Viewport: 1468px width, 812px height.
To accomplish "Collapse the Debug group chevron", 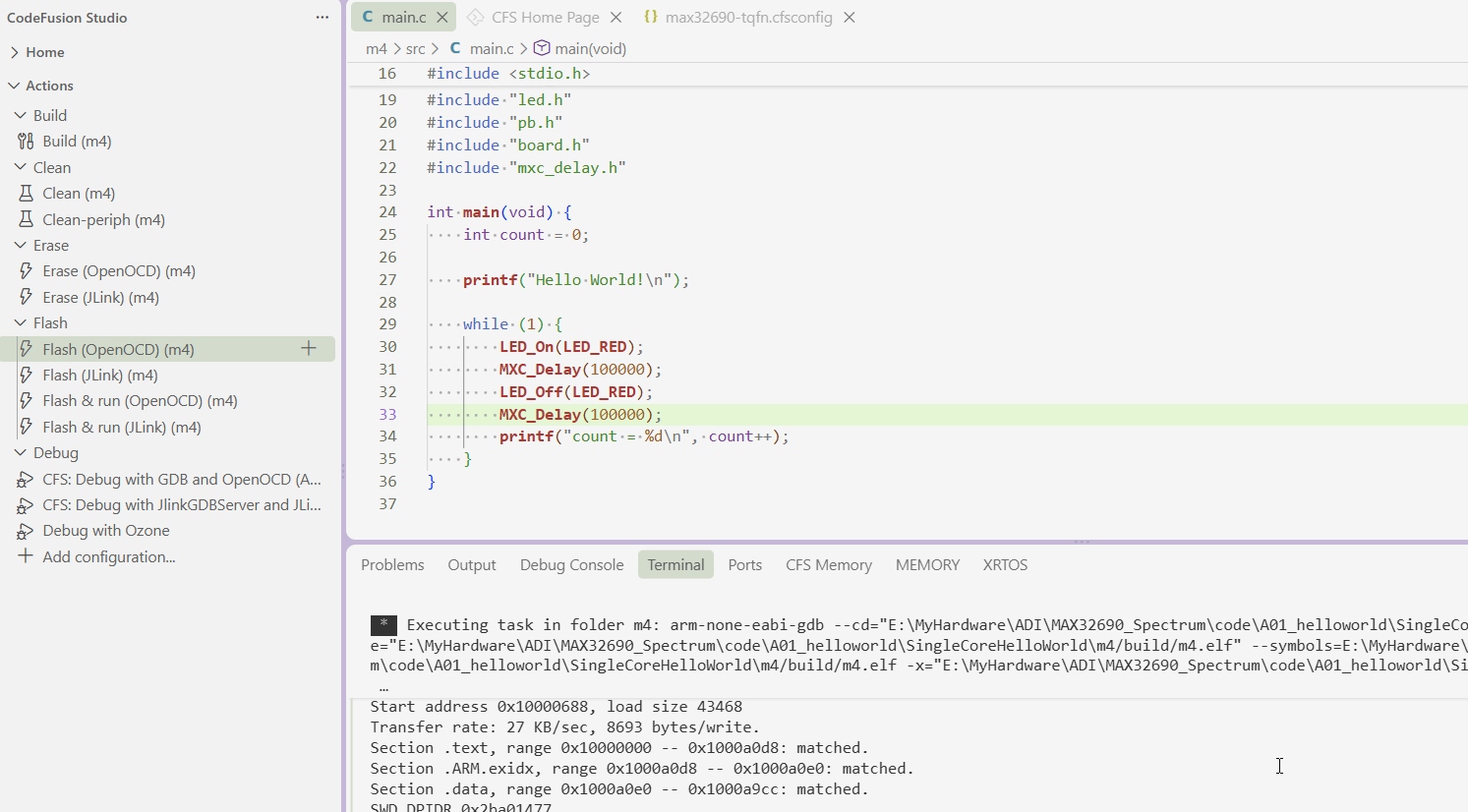I will [21, 453].
